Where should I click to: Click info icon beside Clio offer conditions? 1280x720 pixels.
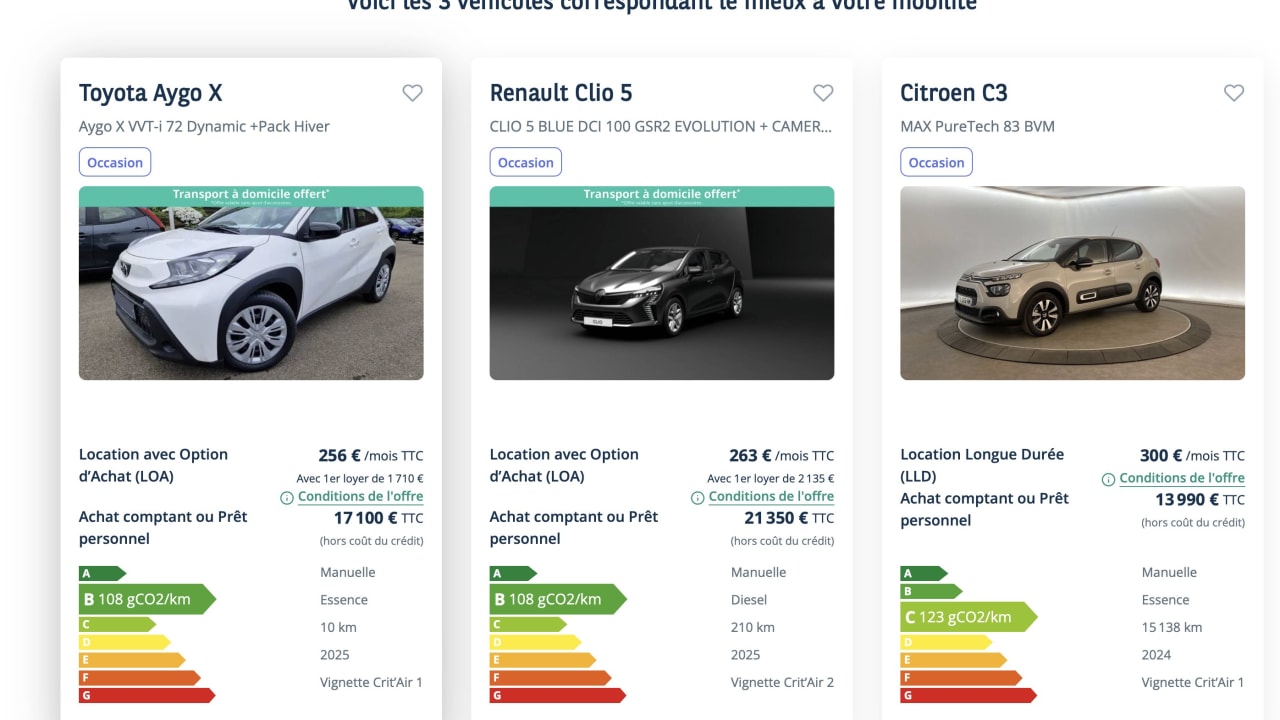(x=698, y=498)
